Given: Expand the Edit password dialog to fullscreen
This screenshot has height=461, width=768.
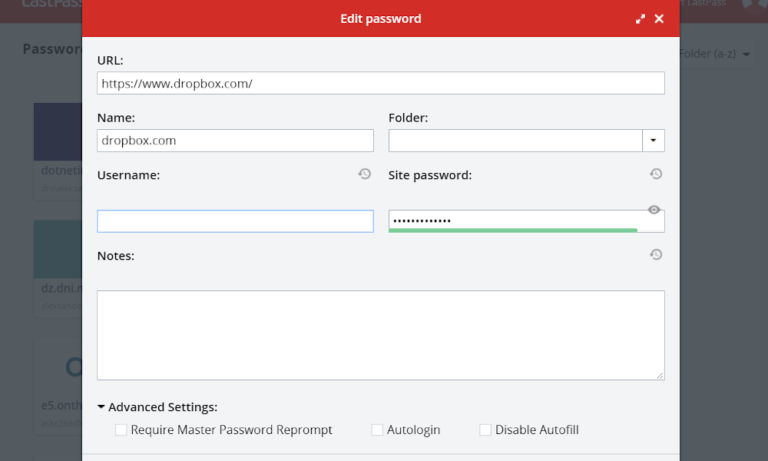Looking at the screenshot, I should [x=640, y=19].
